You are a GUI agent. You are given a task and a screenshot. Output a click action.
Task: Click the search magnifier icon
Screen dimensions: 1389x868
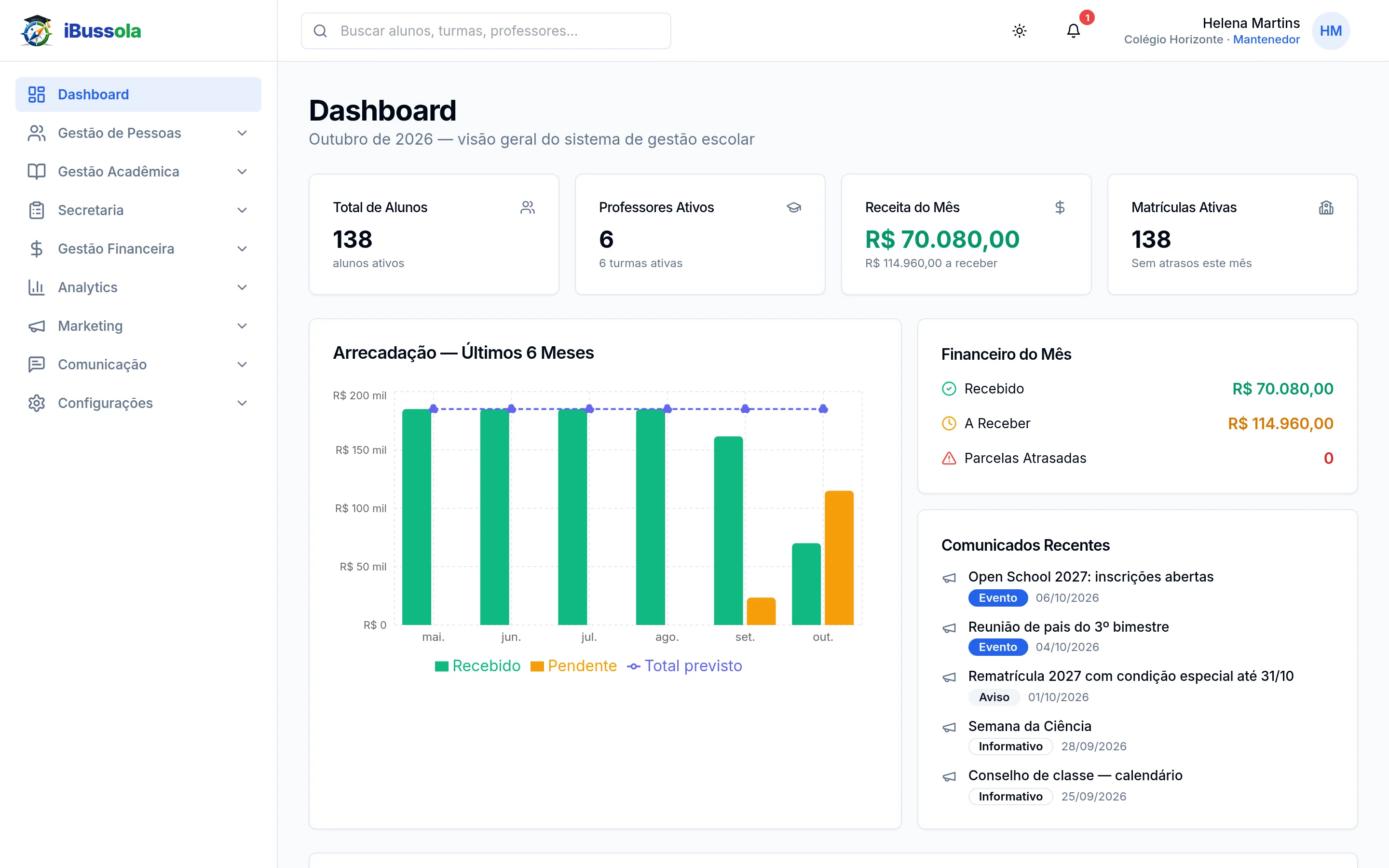tap(320, 31)
